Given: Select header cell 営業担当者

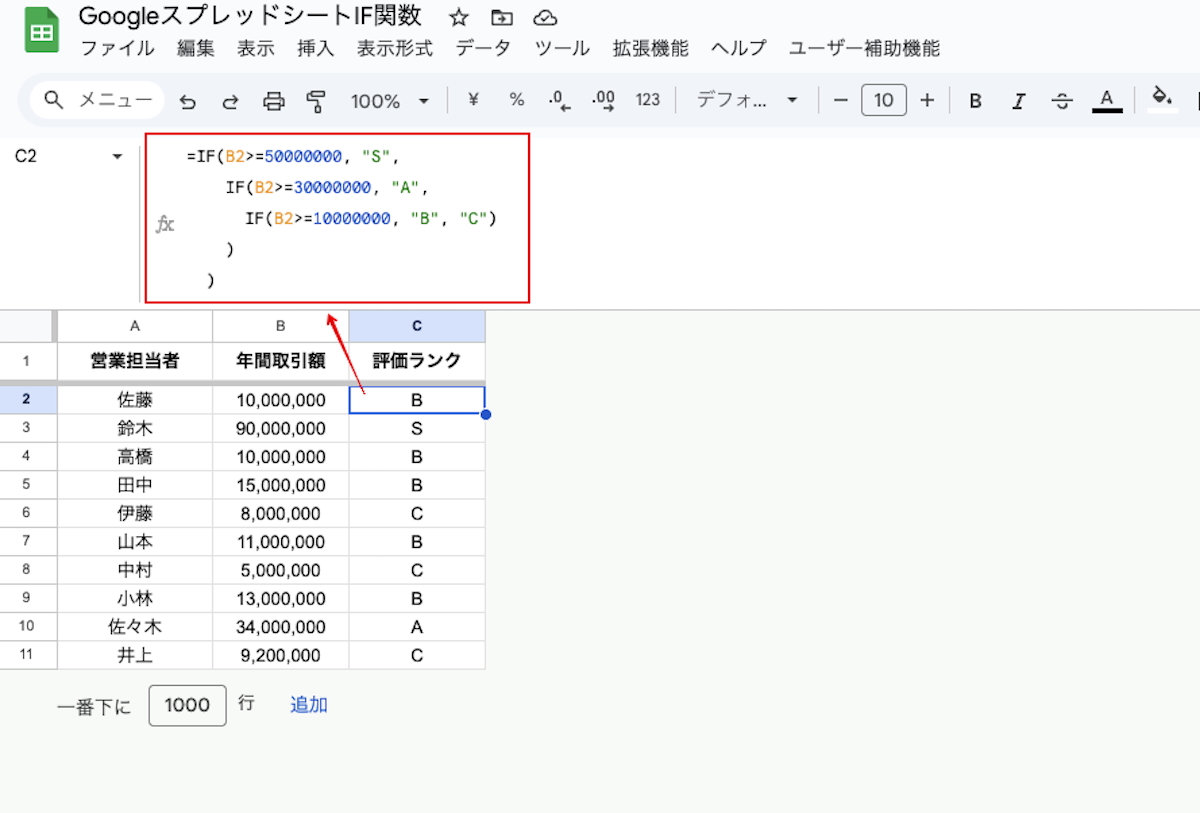Looking at the screenshot, I should tap(135, 361).
